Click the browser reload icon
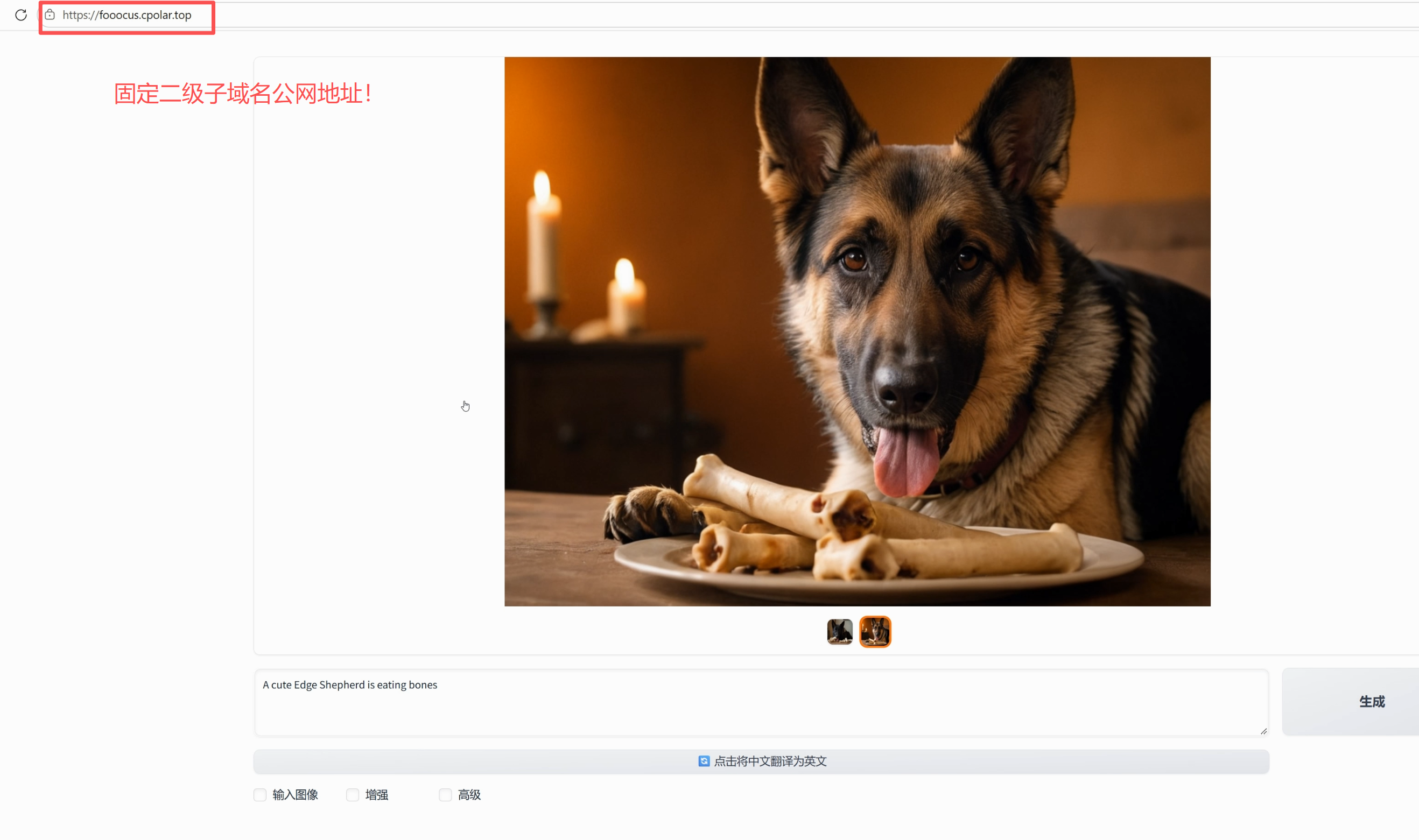The image size is (1419, 840). click(x=21, y=15)
